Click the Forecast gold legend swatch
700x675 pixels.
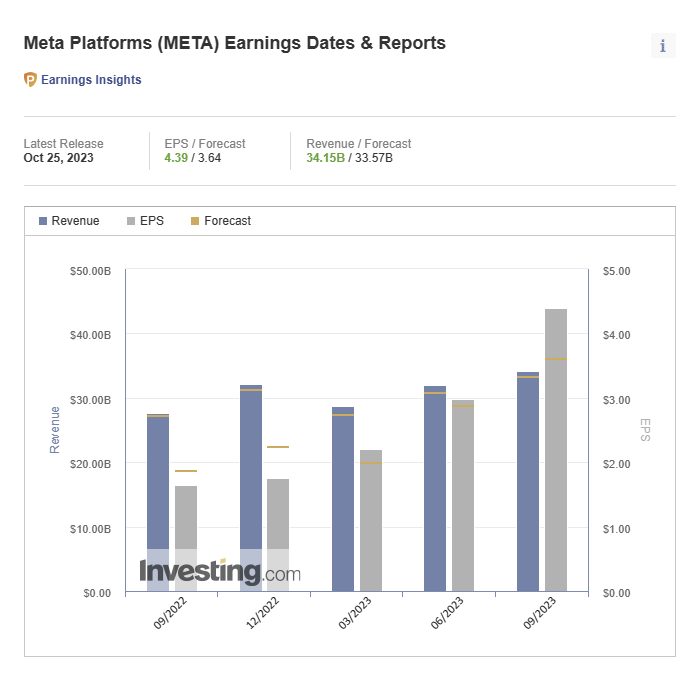point(195,221)
